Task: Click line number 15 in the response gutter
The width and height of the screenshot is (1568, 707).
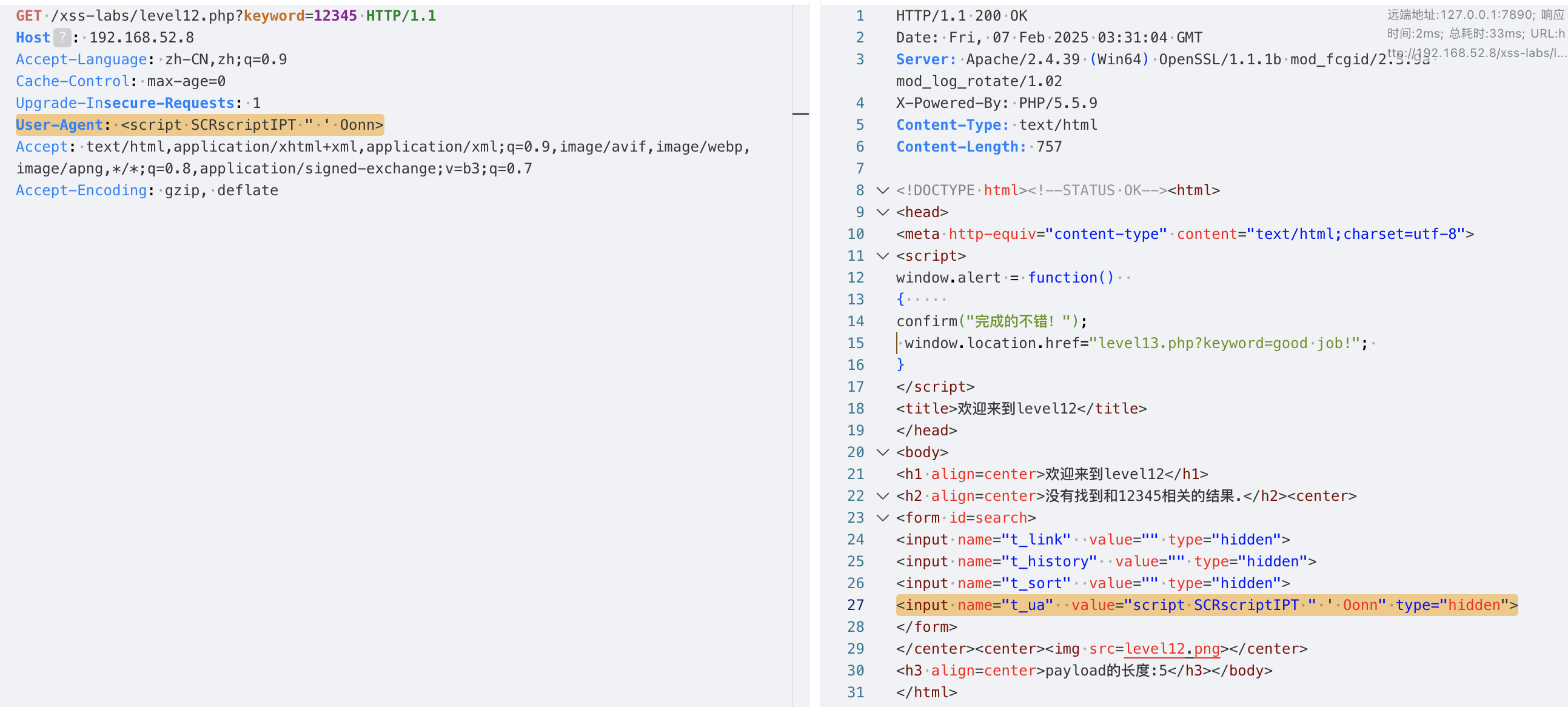Action: (x=855, y=343)
